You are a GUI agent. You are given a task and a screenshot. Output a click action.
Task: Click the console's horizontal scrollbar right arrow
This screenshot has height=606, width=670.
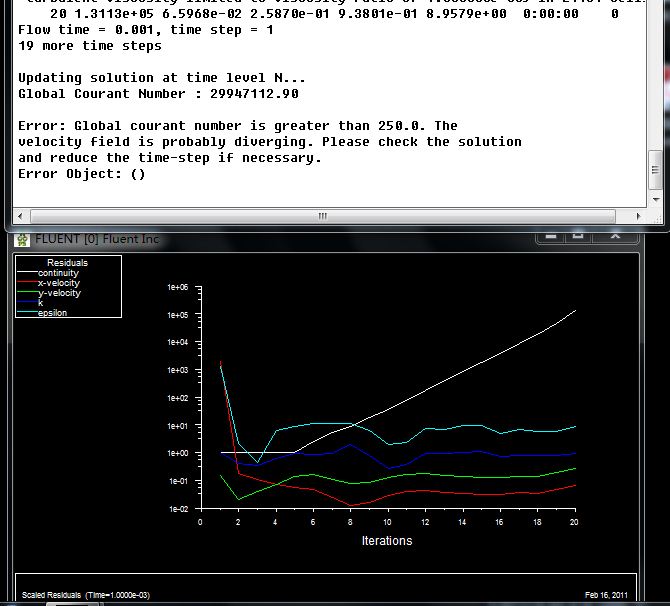click(x=637, y=215)
